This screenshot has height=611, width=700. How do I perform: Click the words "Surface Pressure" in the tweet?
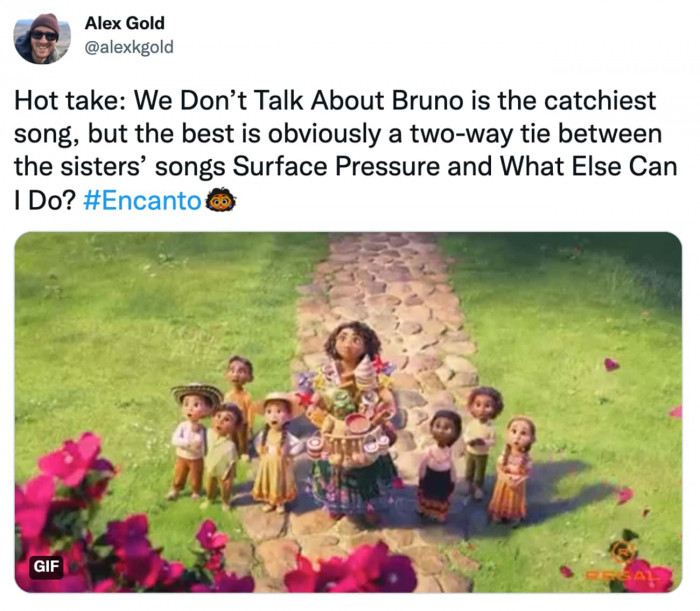click(x=311, y=166)
